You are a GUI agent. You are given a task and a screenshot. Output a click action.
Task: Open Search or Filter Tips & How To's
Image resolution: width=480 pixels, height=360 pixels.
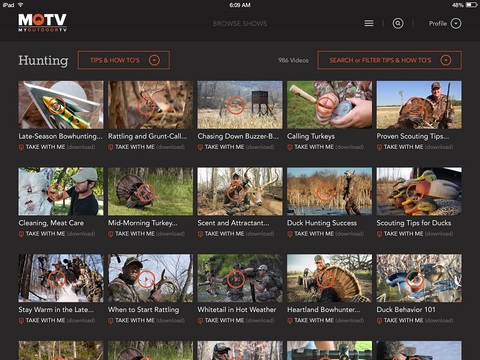(389, 60)
